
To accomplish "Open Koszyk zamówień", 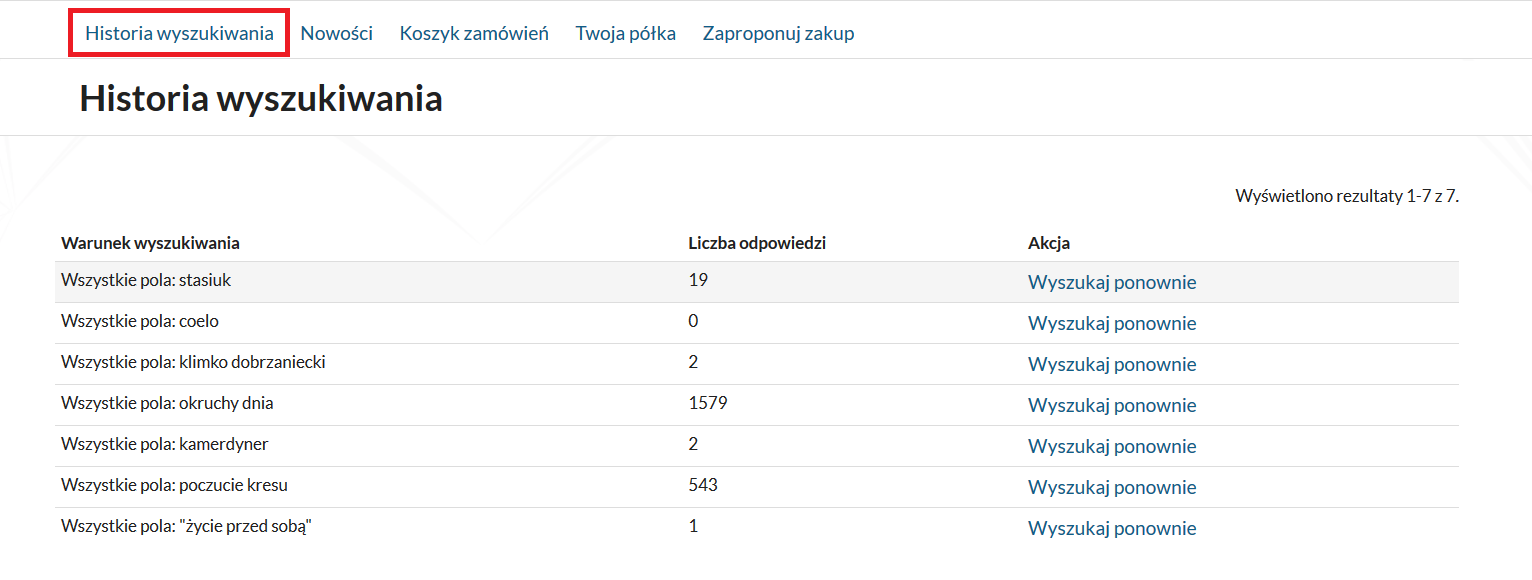I will 474,33.
